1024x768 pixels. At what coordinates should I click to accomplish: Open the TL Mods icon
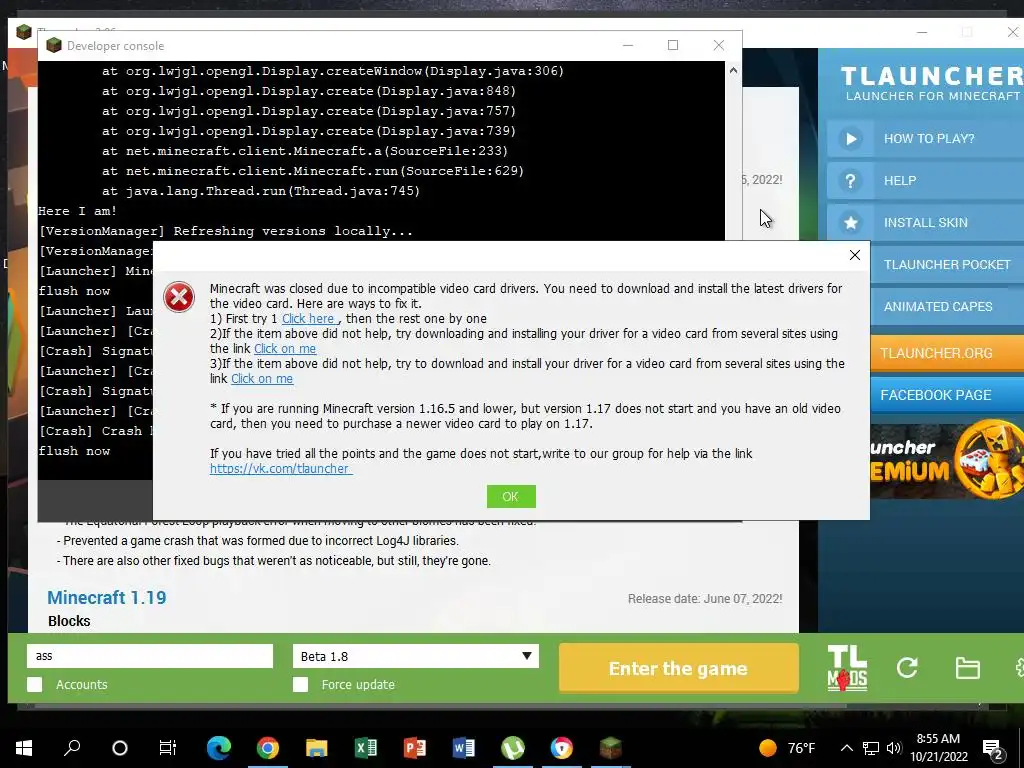click(x=847, y=667)
